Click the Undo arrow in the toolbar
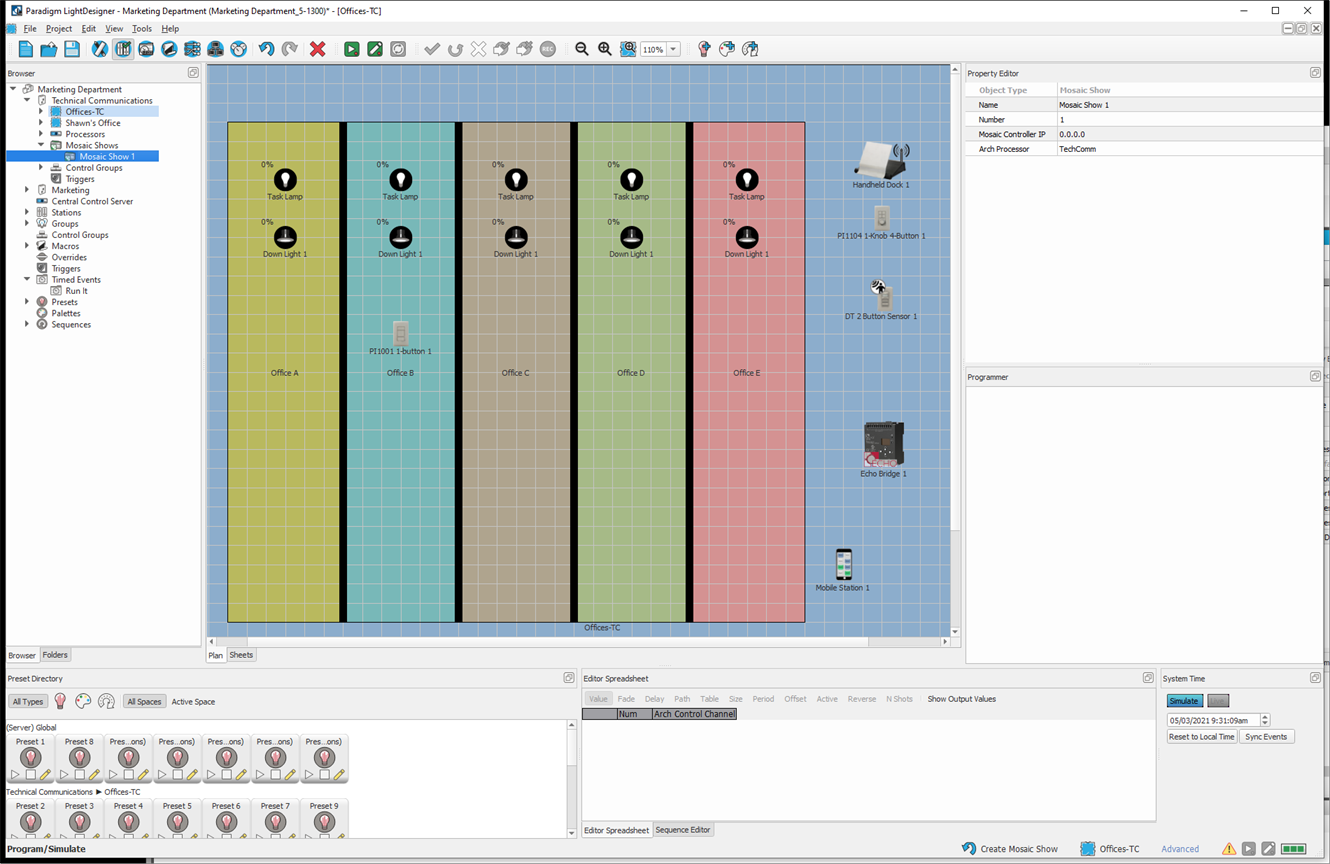Screen dimensions: 1330x864 pos(265,48)
